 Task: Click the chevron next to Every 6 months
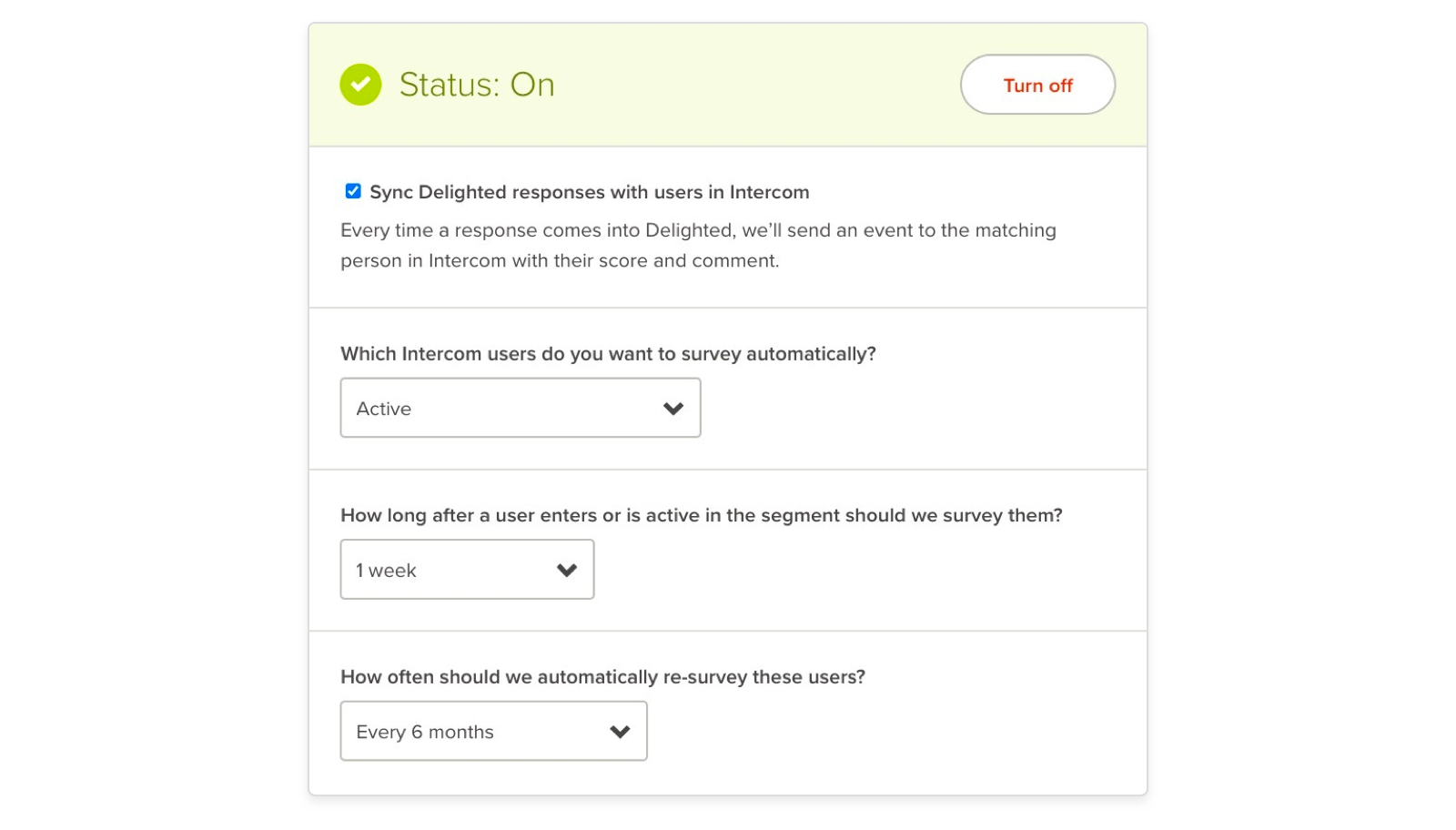(x=619, y=731)
